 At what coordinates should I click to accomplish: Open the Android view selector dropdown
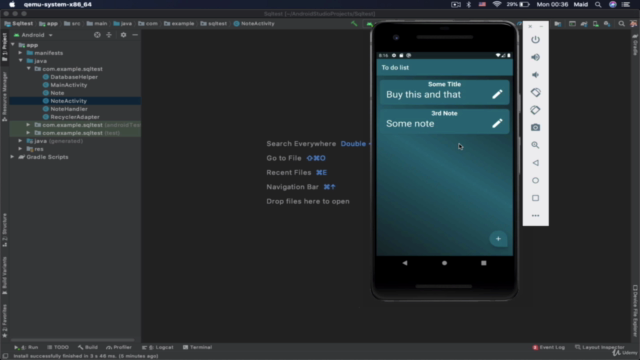[33, 35]
